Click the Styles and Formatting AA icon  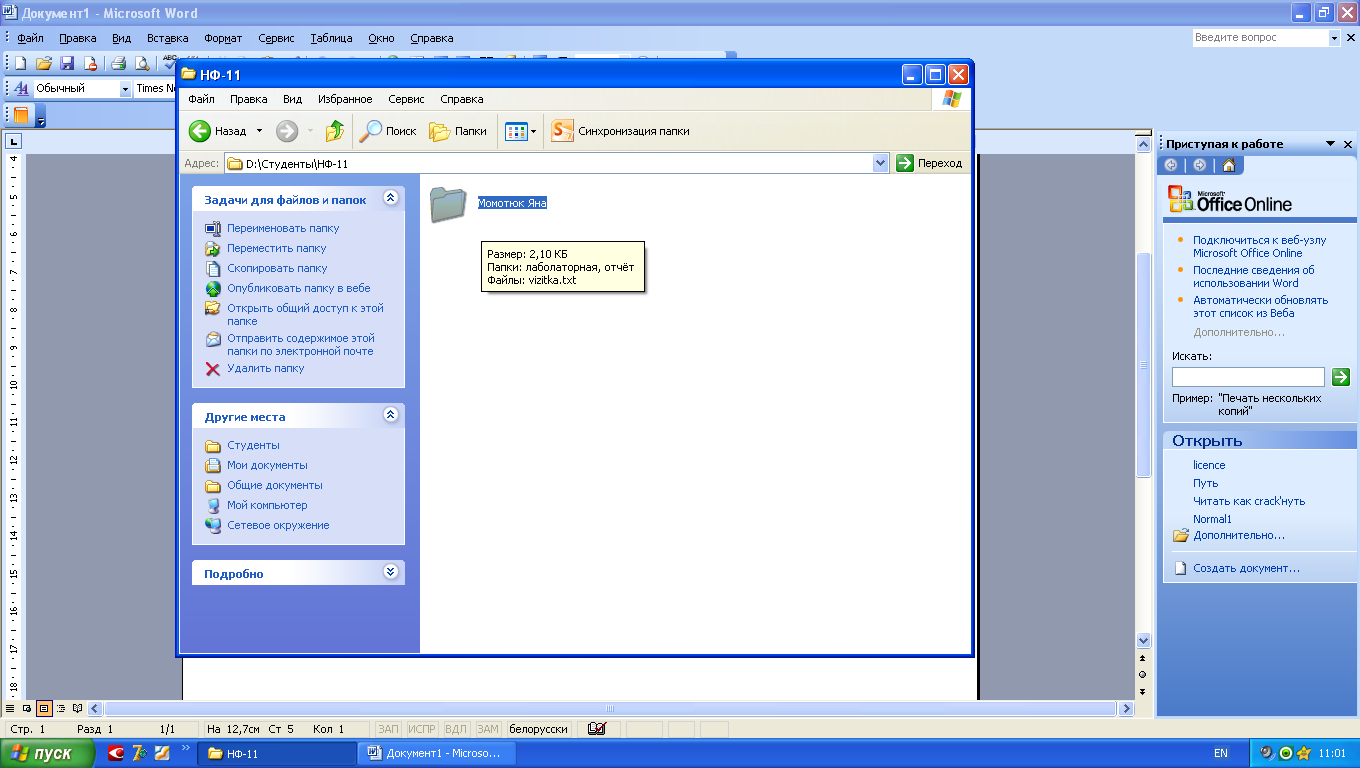point(21,88)
